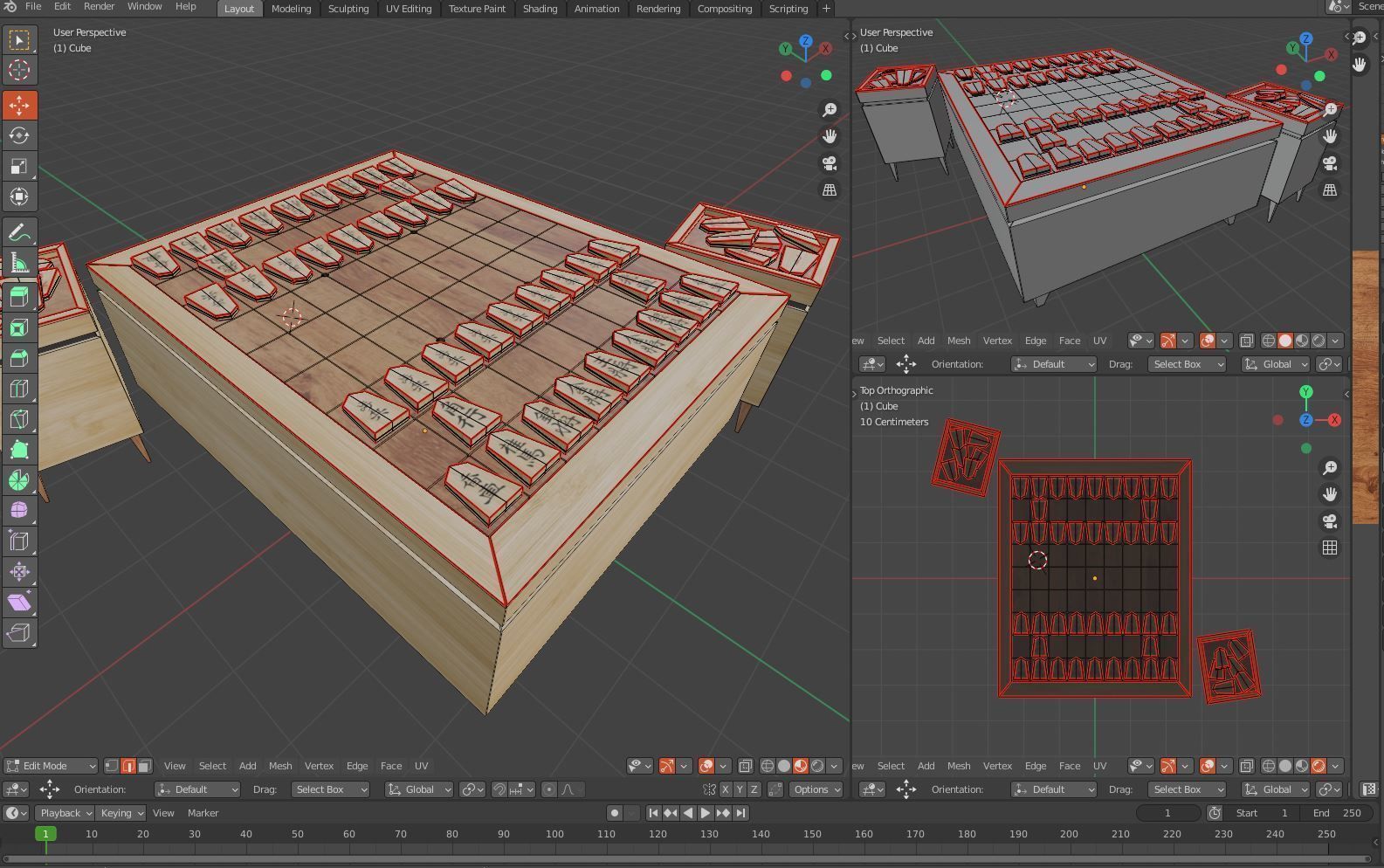1384x868 pixels.
Task: Toggle overlays in top-right viewport header
Action: [x=1208, y=341]
